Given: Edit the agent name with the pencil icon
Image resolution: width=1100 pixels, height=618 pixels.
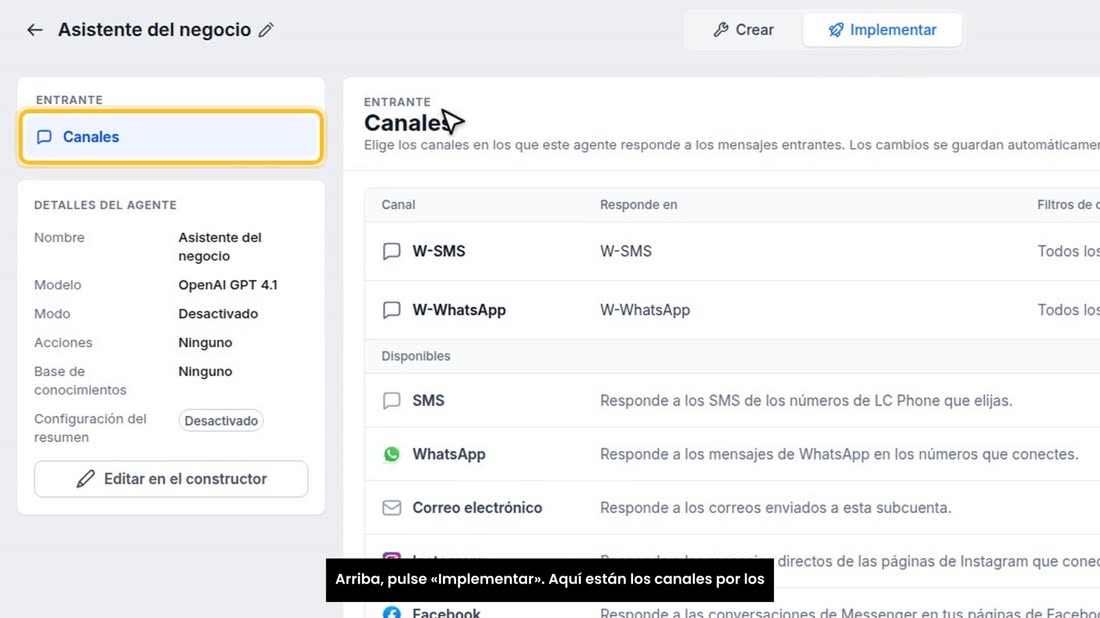Looking at the screenshot, I should [266, 29].
